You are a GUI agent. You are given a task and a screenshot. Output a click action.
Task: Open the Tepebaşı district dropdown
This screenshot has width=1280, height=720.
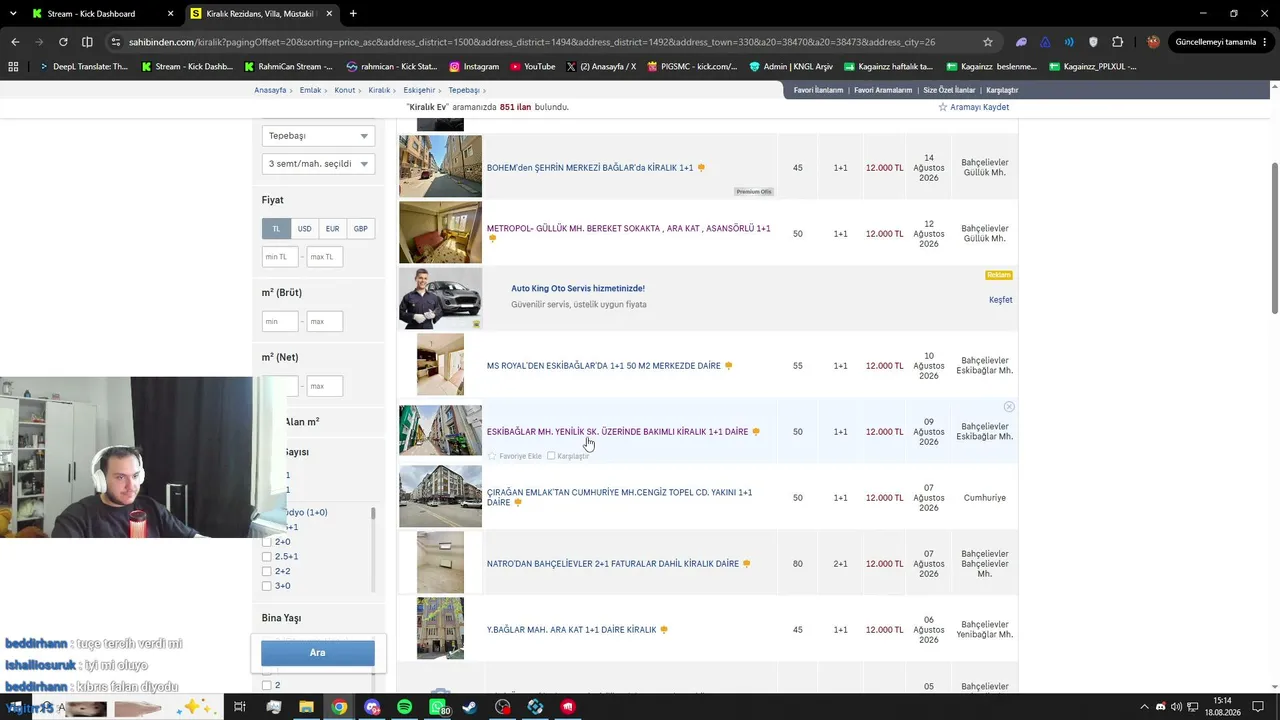click(x=318, y=136)
